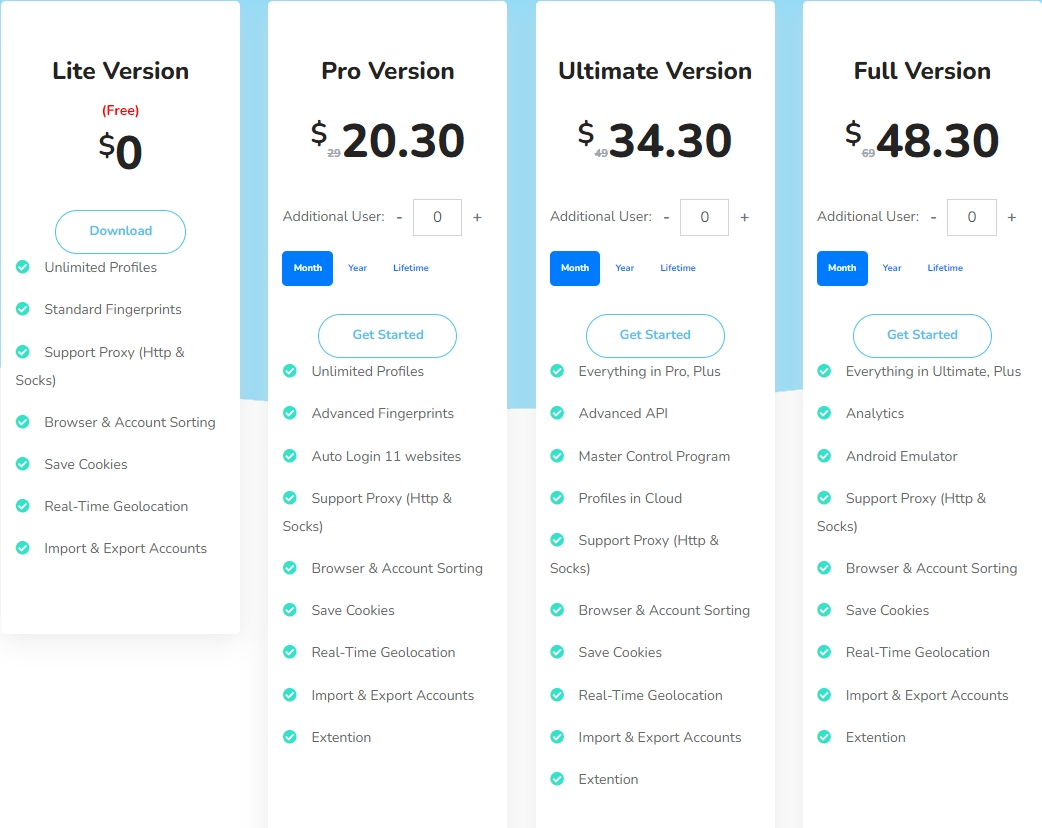Click Get Started under Ultimate Version
The width and height of the screenshot is (1042, 828).
coord(655,335)
